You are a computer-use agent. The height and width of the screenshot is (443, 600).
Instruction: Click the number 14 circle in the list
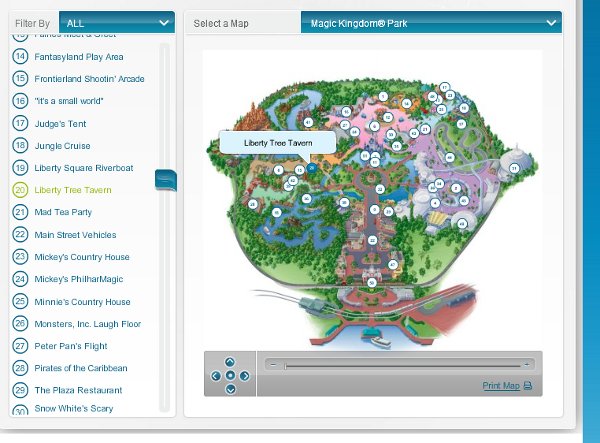click(20, 57)
